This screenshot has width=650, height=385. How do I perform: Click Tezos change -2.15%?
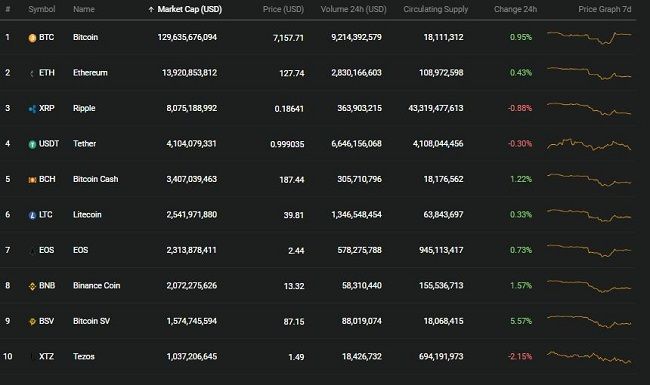tap(520, 356)
